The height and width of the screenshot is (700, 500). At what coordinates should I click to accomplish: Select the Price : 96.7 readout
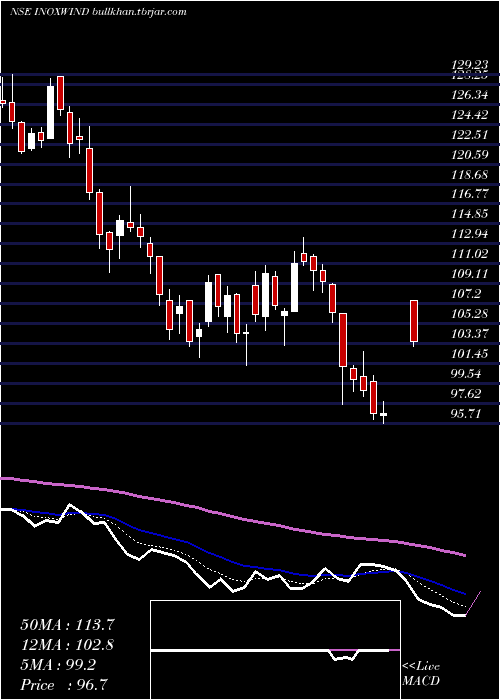[x=64, y=685]
